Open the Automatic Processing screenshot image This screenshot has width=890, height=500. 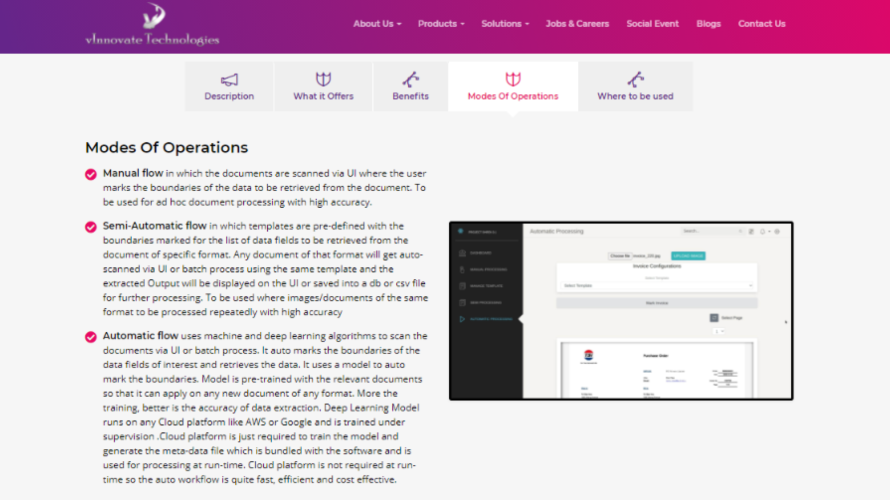click(x=621, y=310)
